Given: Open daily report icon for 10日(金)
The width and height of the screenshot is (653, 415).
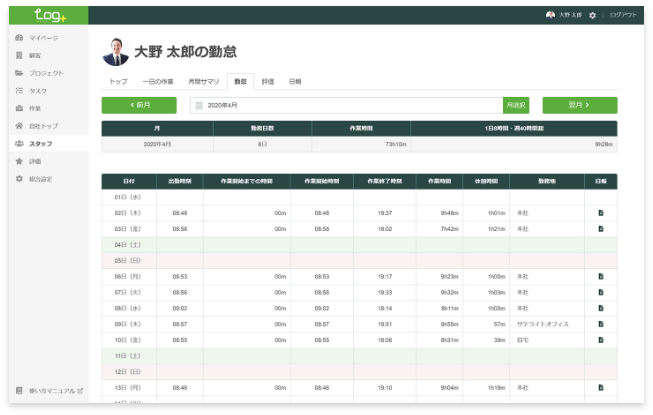Looking at the screenshot, I should coord(600,340).
